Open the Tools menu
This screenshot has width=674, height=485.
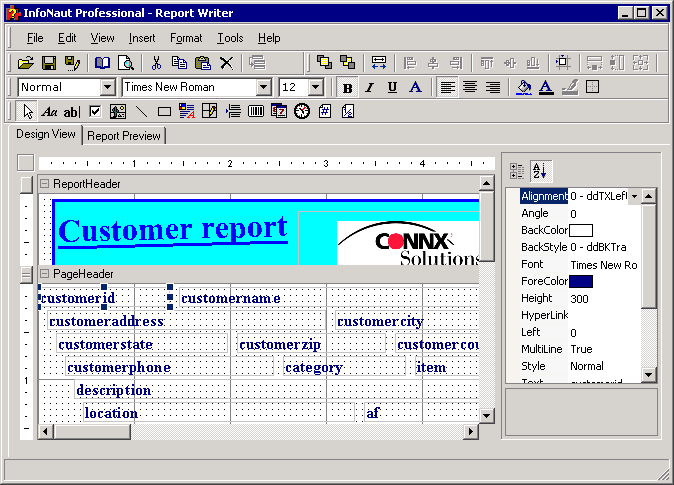[230, 38]
